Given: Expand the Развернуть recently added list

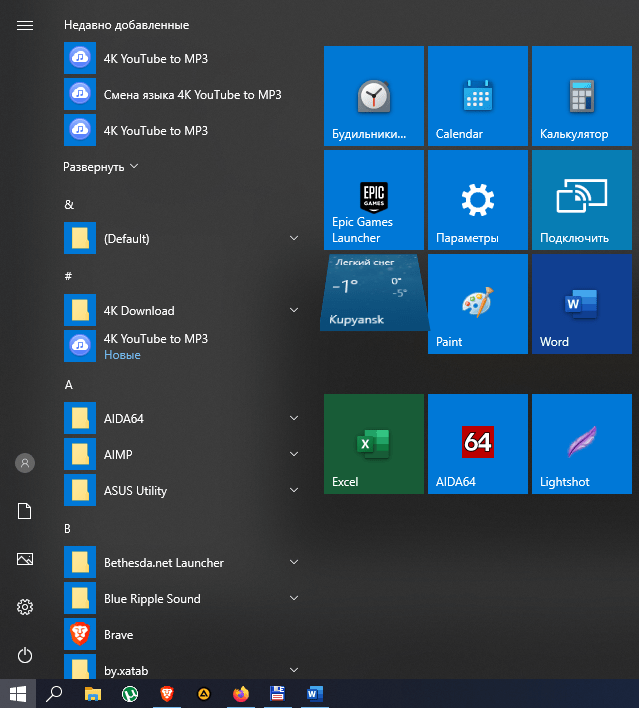Looking at the screenshot, I should pyautogui.click(x=100, y=167).
